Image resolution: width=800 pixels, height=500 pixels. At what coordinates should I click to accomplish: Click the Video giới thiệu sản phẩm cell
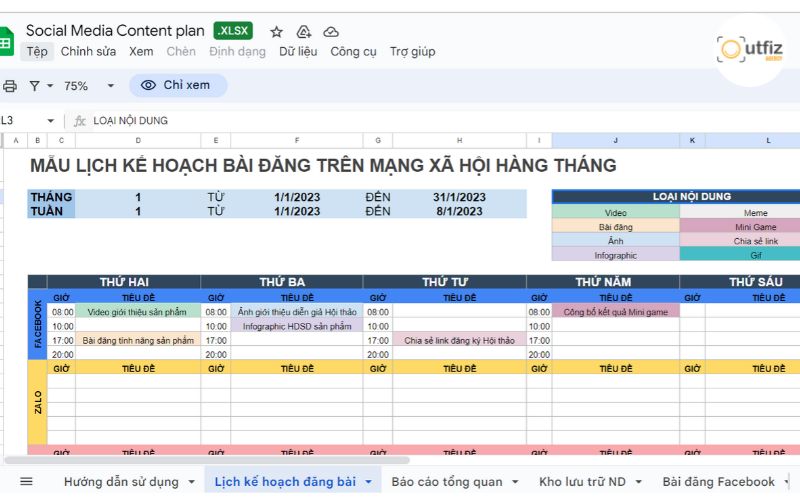(x=138, y=312)
